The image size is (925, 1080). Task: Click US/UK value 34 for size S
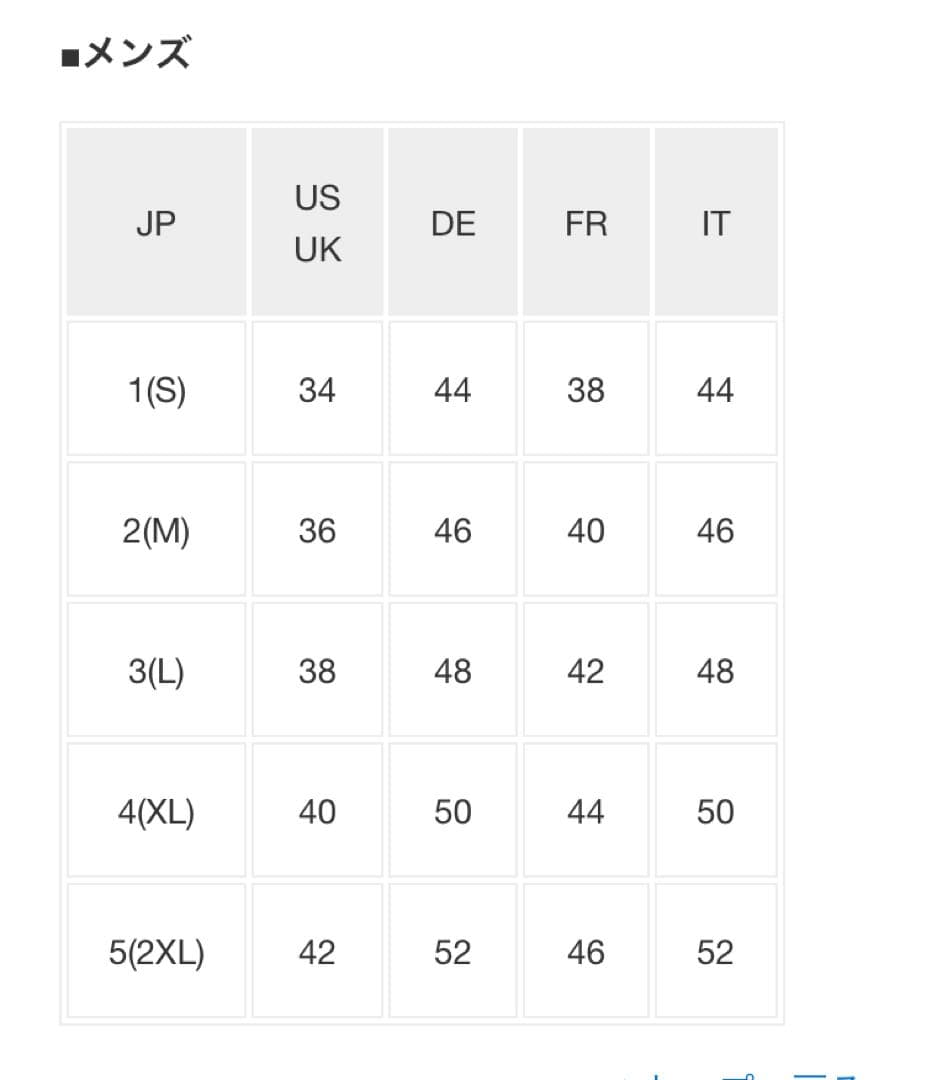click(x=317, y=389)
